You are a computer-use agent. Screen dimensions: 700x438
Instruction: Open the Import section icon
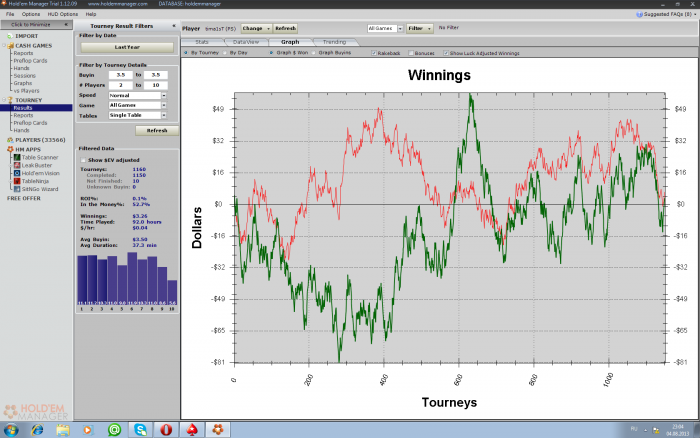[x=10, y=36]
